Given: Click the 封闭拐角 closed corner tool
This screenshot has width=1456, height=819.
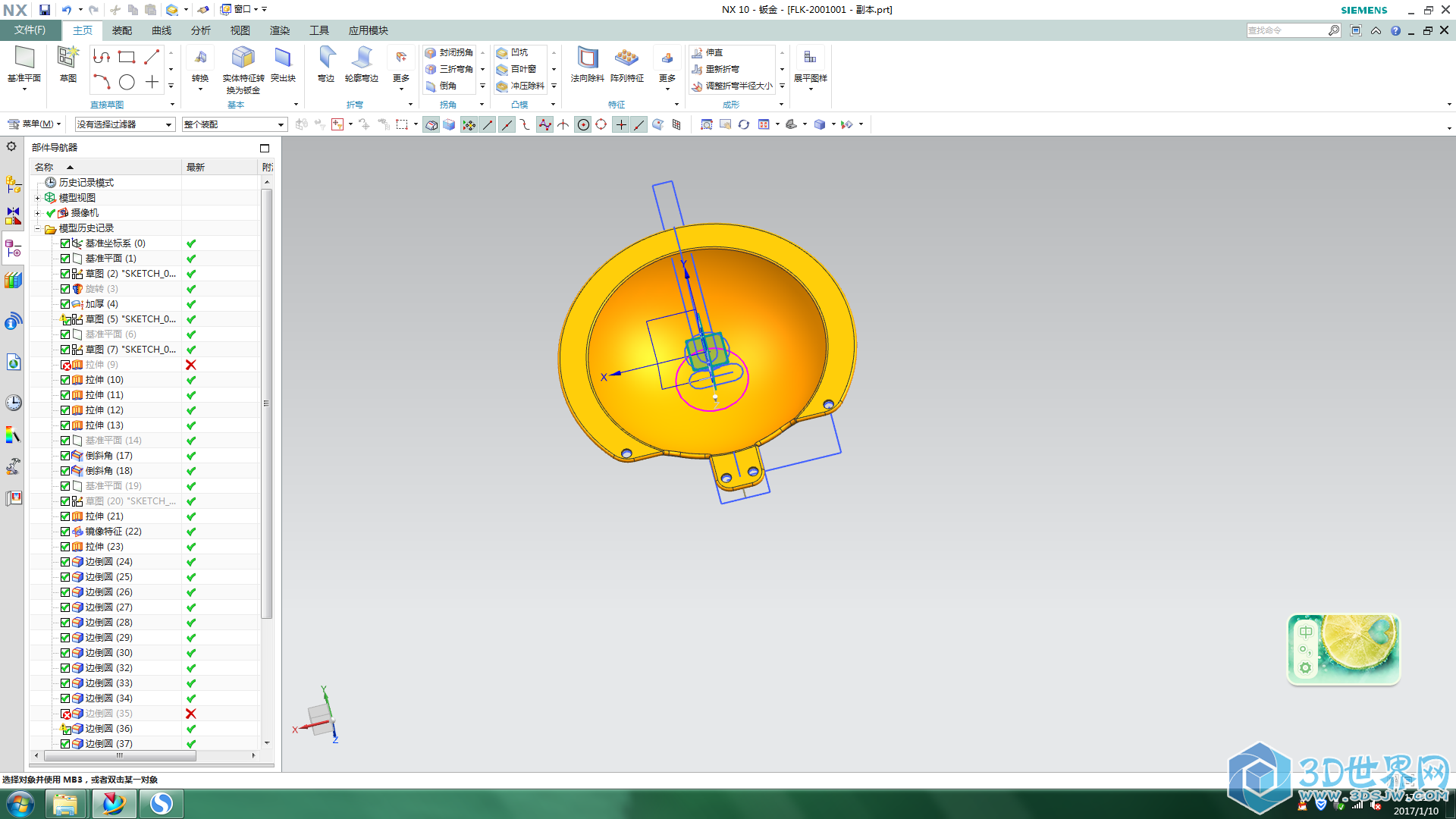Looking at the screenshot, I should 449,52.
